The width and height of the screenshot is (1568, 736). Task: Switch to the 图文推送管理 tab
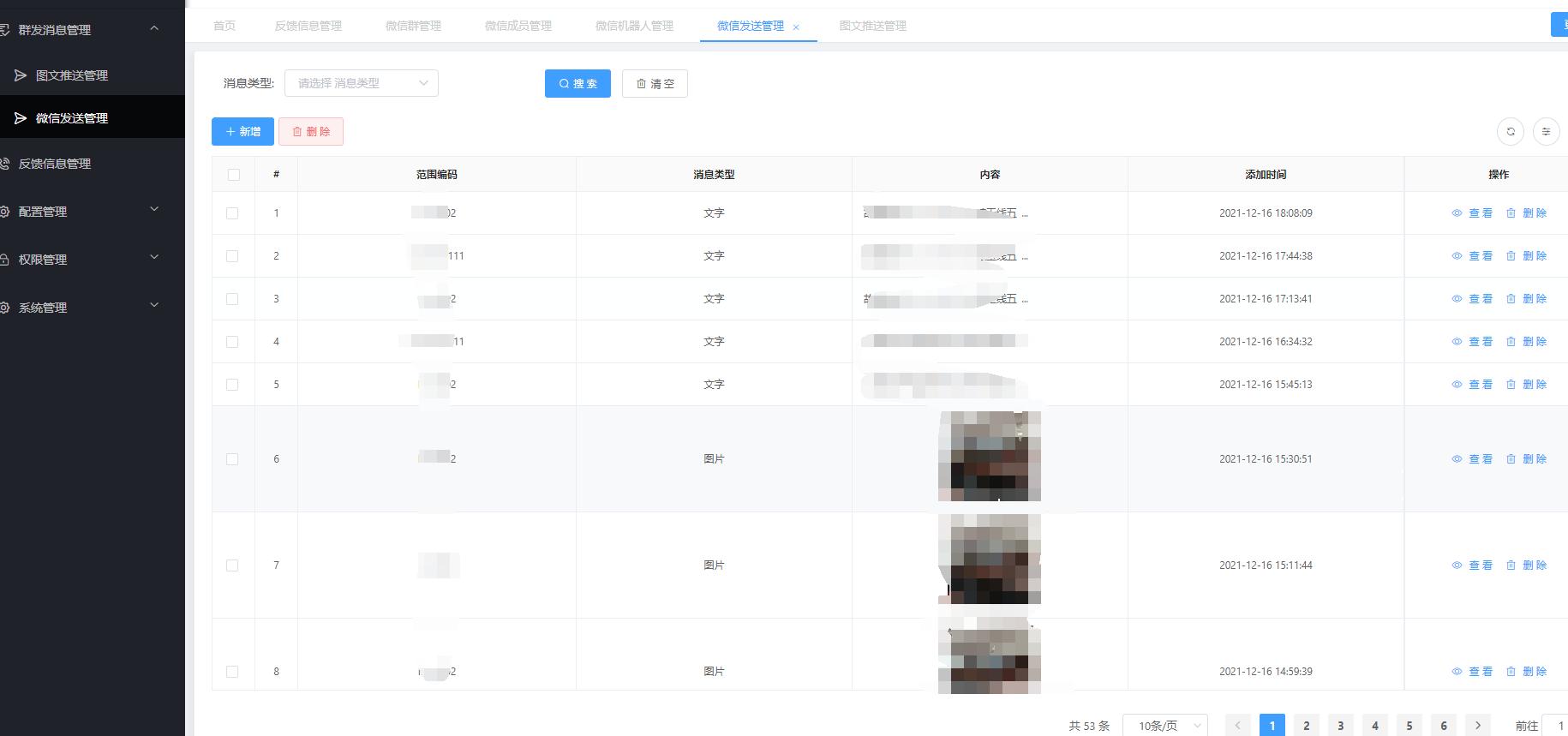873,26
